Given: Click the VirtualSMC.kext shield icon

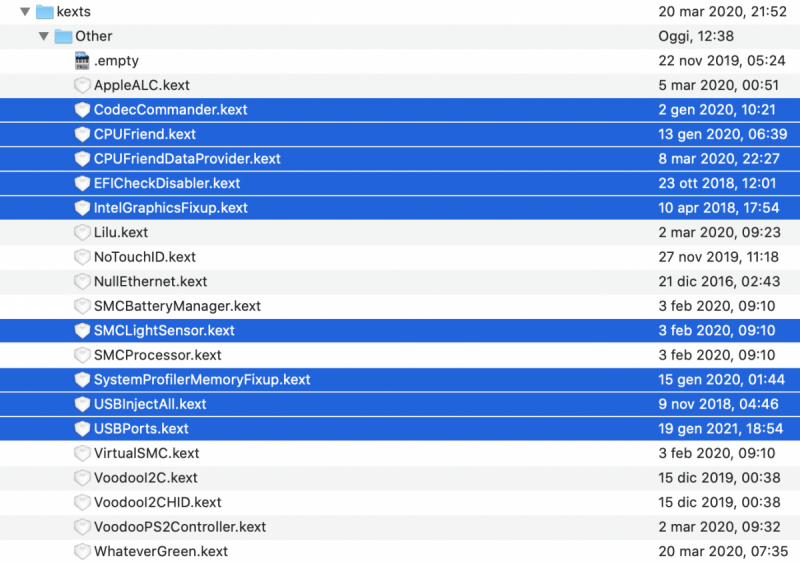Looking at the screenshot, I should [82, 453].
